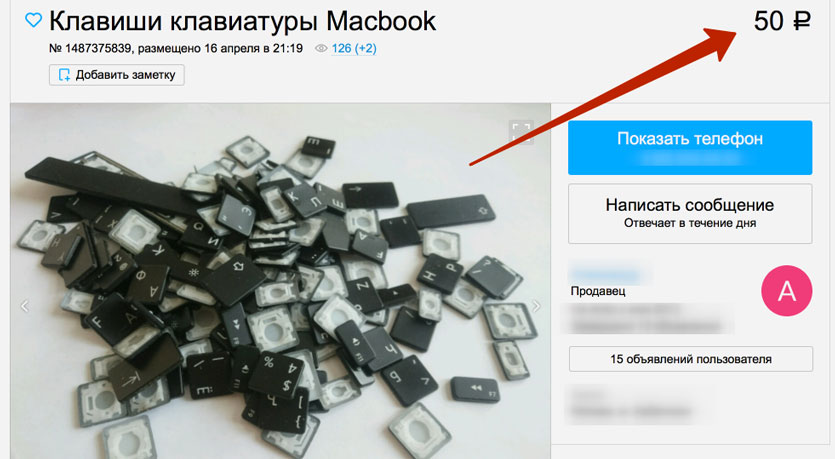Click the heart favorite icon beside title

(34, 20)
